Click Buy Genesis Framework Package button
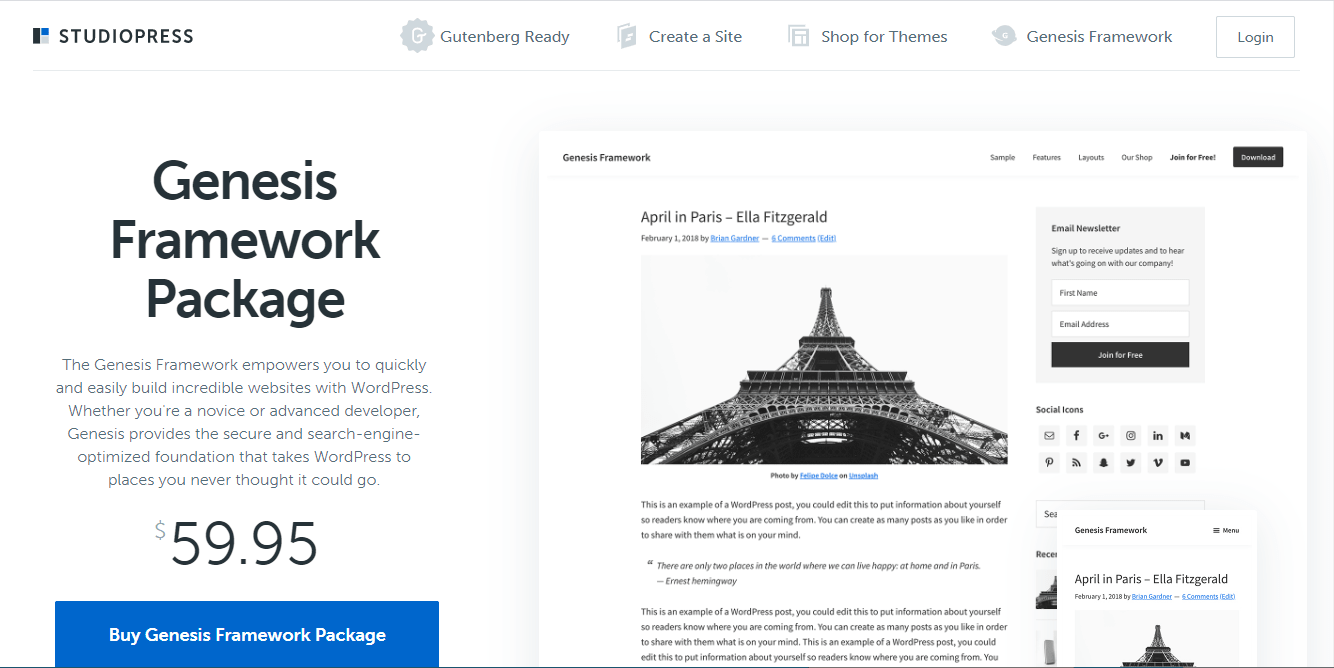The height and width of the screenshot is (668, 1334). click(x=247, y=634)
